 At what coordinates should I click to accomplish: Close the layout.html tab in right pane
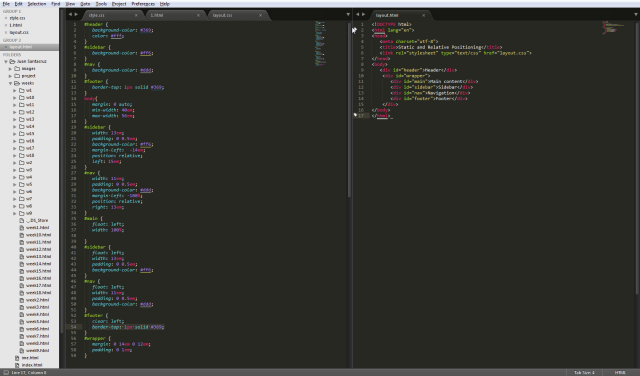coord(423,15)
